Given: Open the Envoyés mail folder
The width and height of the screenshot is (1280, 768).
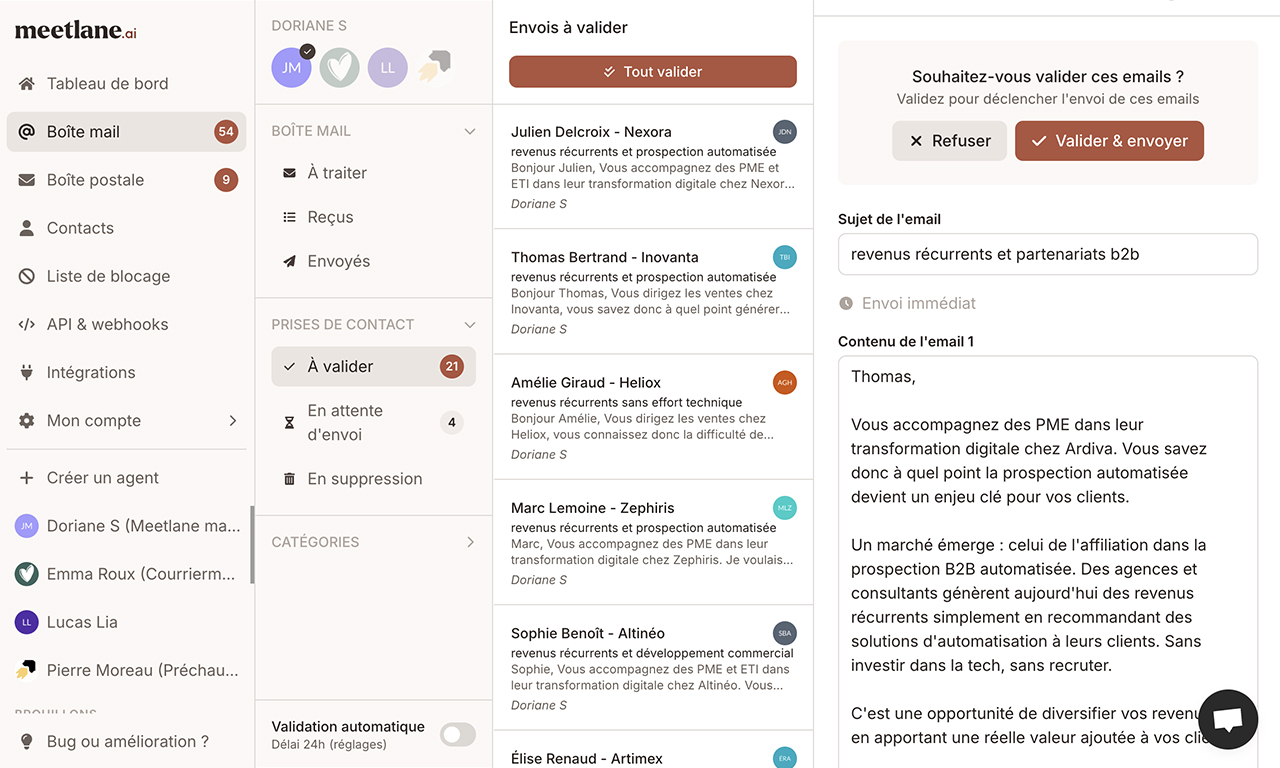Looking at the screenshot, I should click(338, 261).
